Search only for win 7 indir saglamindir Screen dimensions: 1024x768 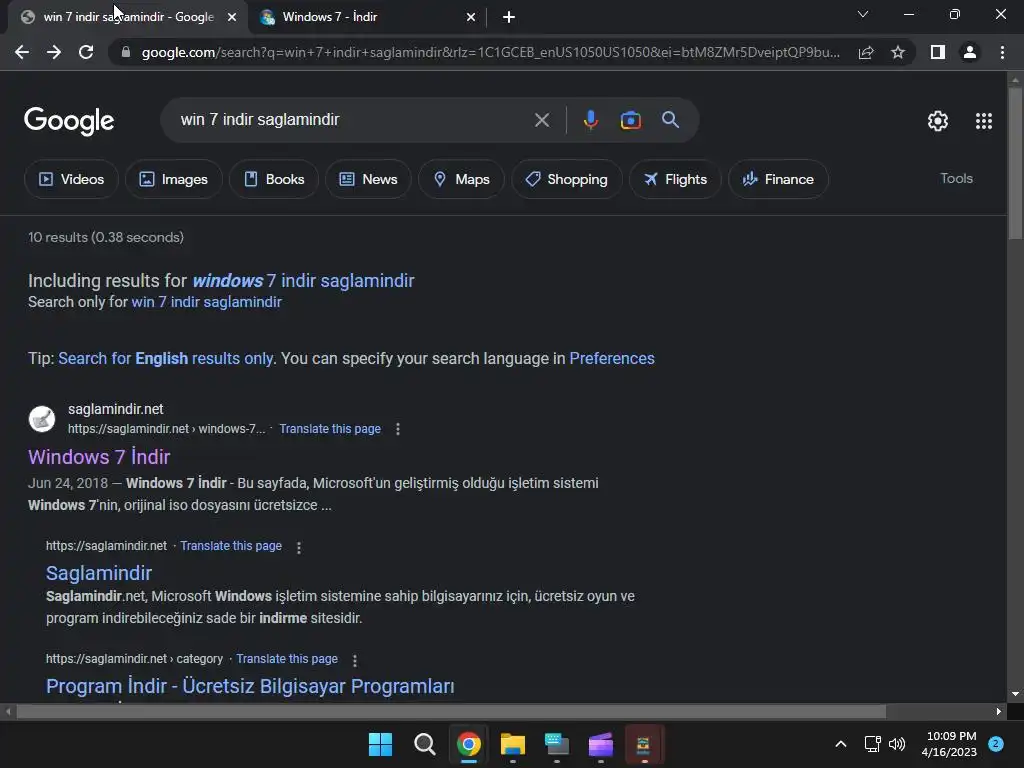206,302
